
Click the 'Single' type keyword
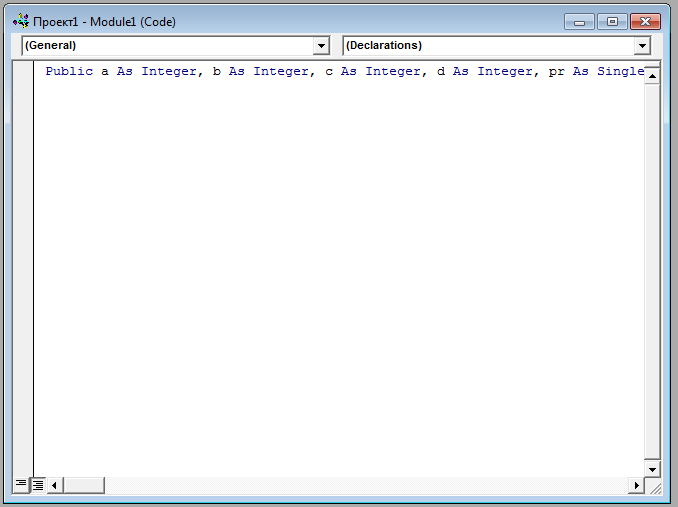[620, 72]
